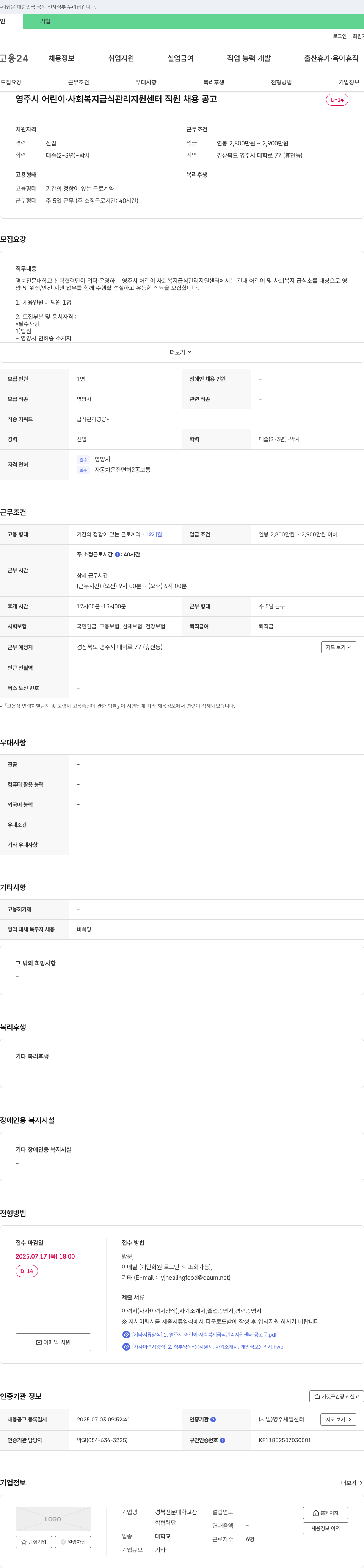The width and height of the screenshot is (364, 1568).
Task: Open the 취업지원 menu
Action: pos(121,58)
